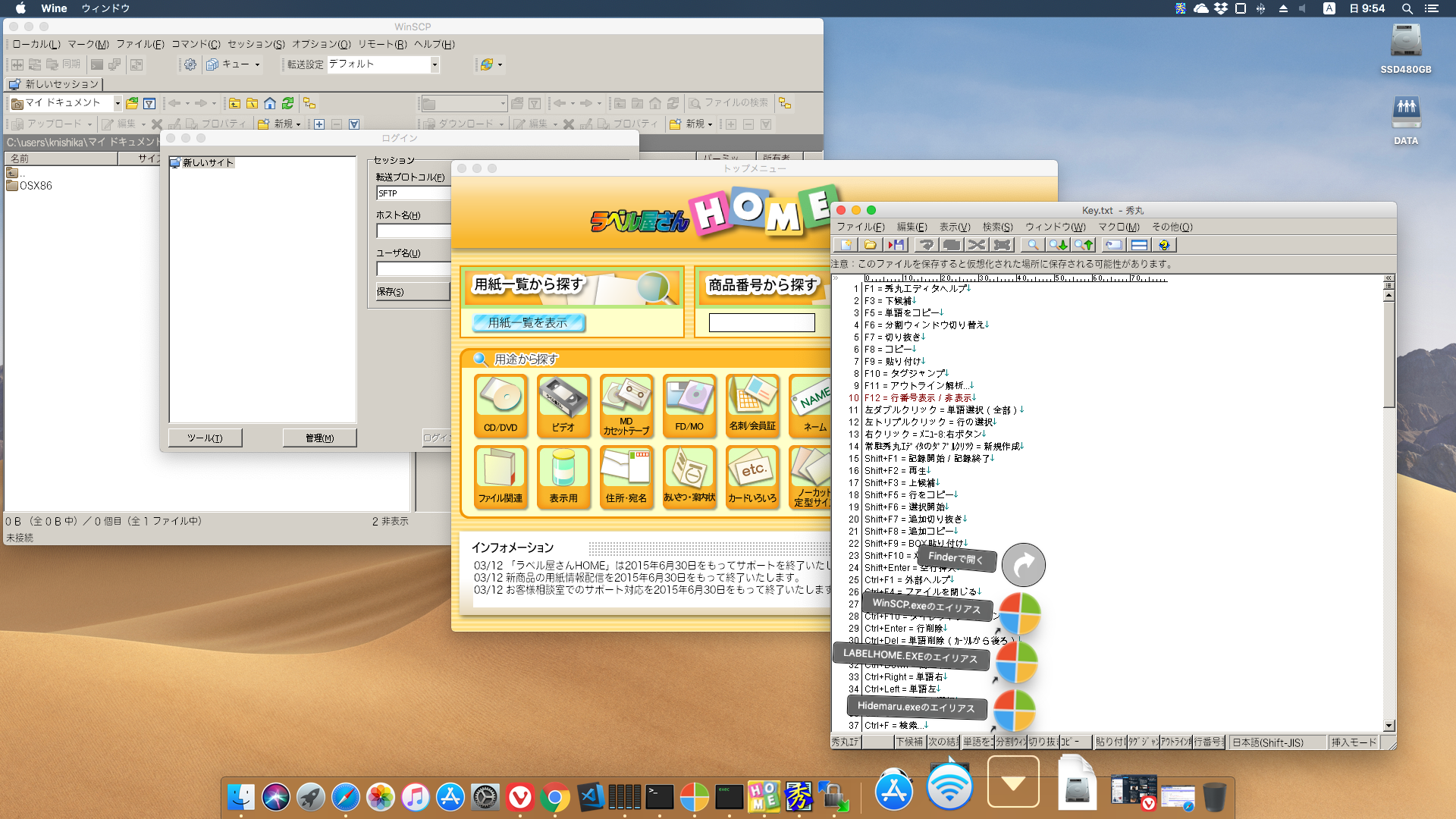Click LABELHOME.EXEのエイリアス icon in dock stack
Screen dimensions: 1456x819
coord(1016,662)
